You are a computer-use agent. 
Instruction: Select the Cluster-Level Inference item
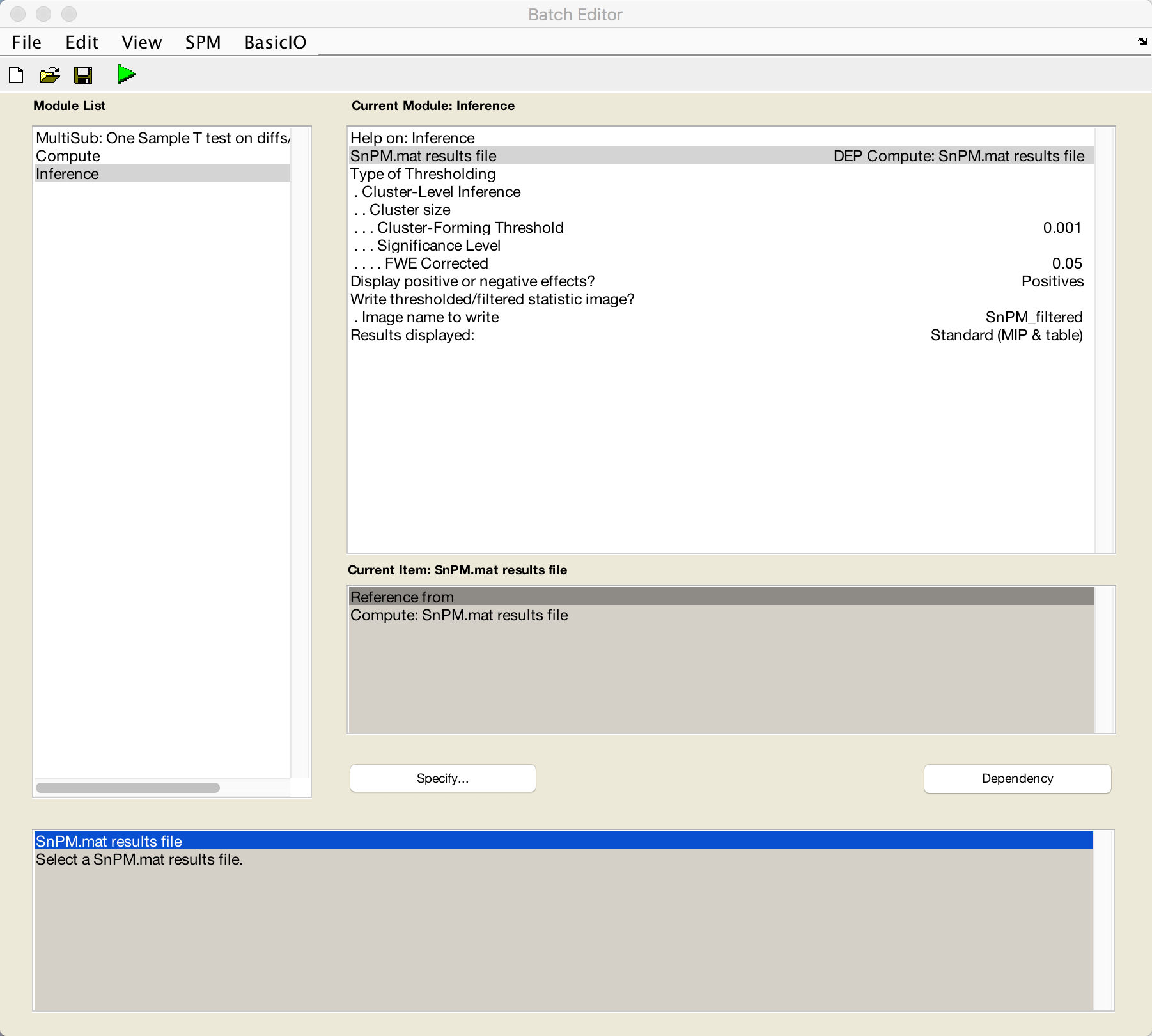(722, 192)
